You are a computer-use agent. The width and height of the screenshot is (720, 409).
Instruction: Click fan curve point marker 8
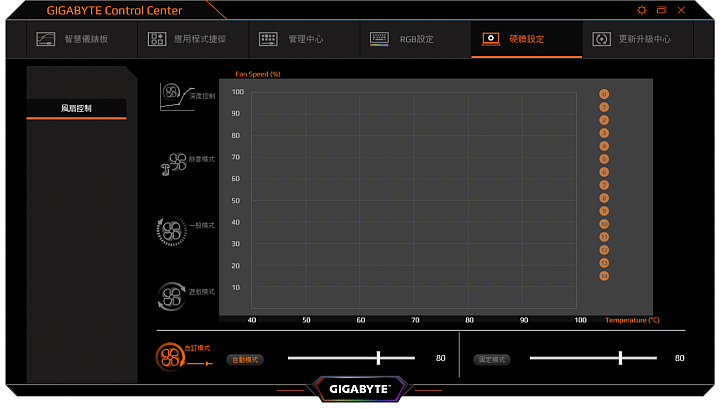(604, 198)
